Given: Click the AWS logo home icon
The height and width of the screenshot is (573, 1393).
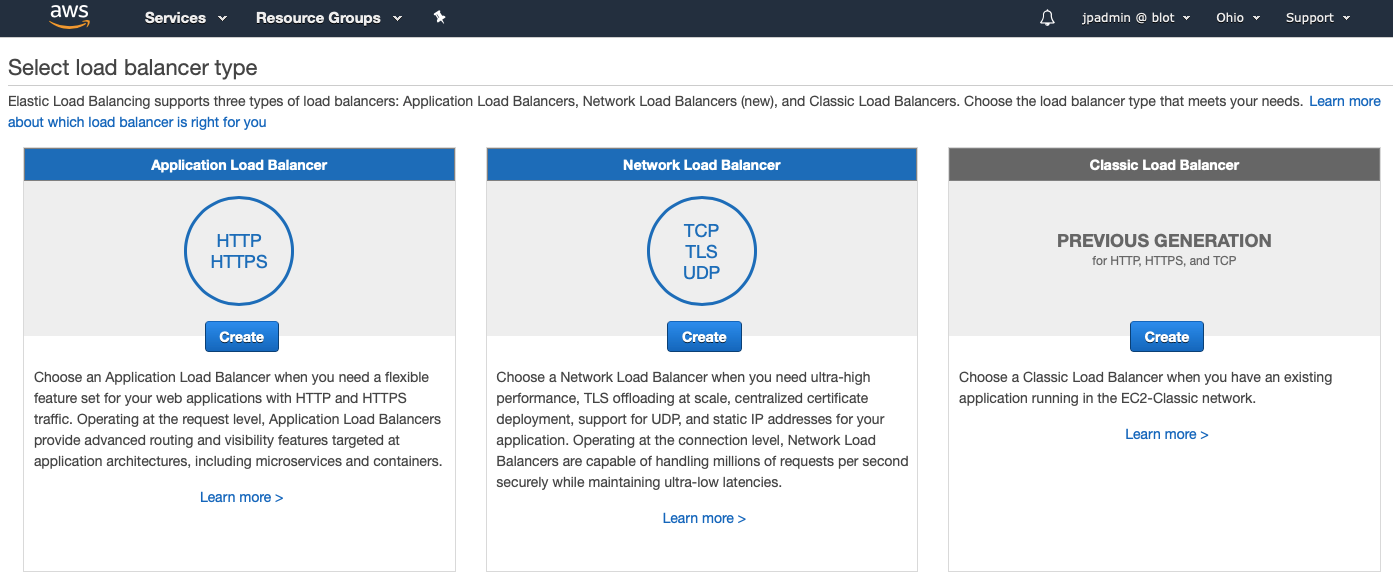Looking at the screenshot, I should [69, 16].
